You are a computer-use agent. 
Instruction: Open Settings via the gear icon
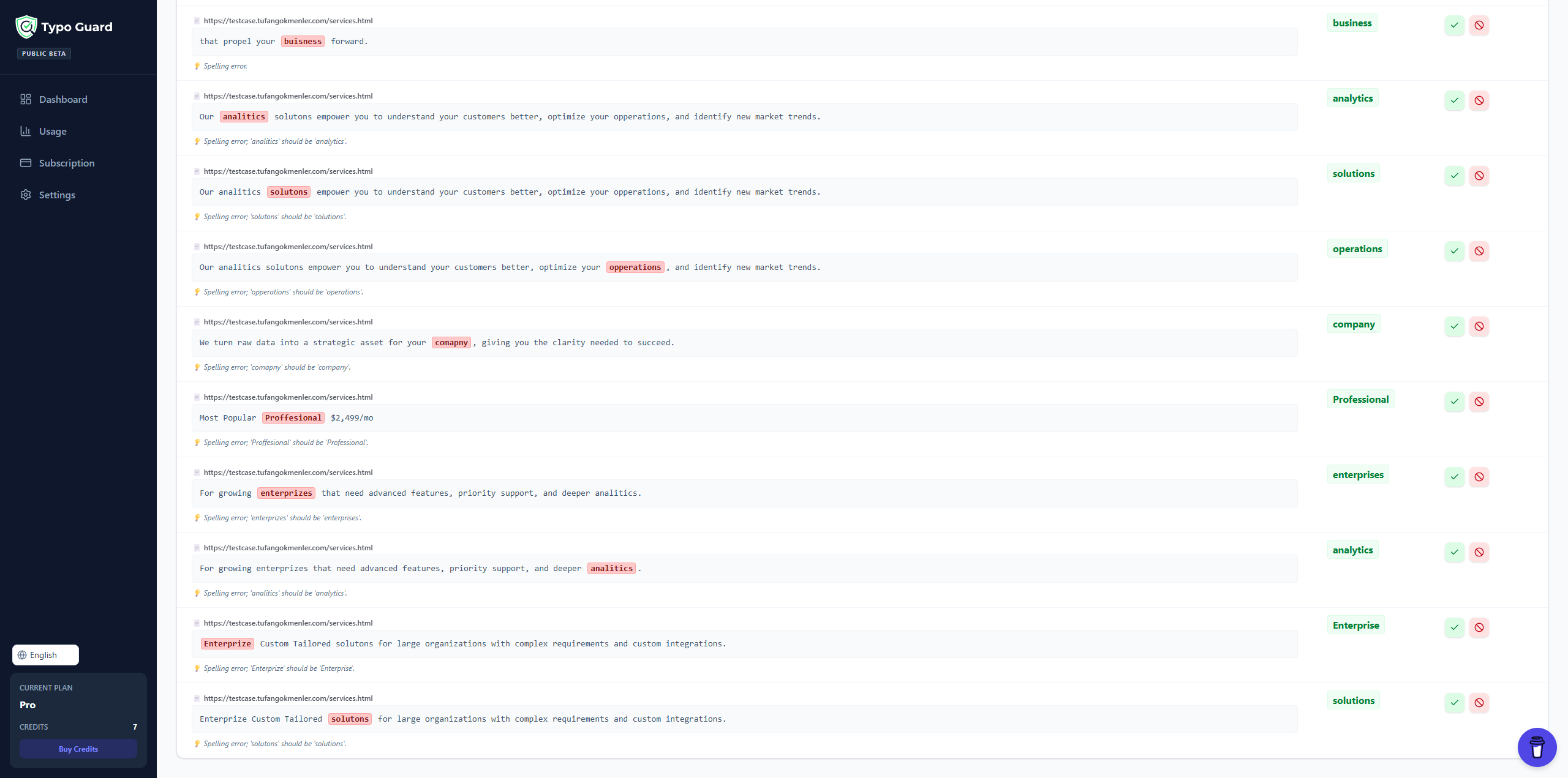coord(26,195)
